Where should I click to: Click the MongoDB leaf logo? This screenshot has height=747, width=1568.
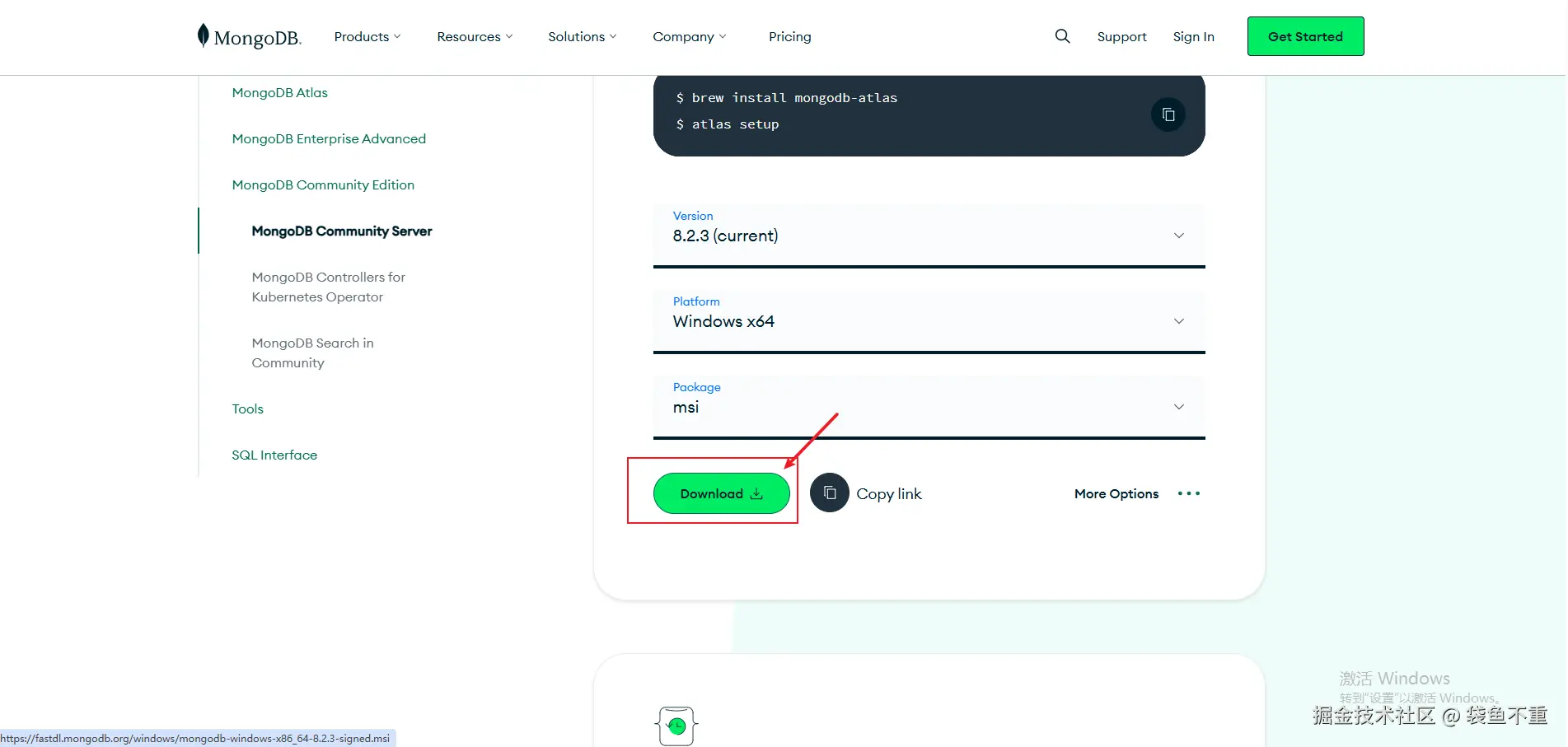pyautogui.click(x=249, y=36)
